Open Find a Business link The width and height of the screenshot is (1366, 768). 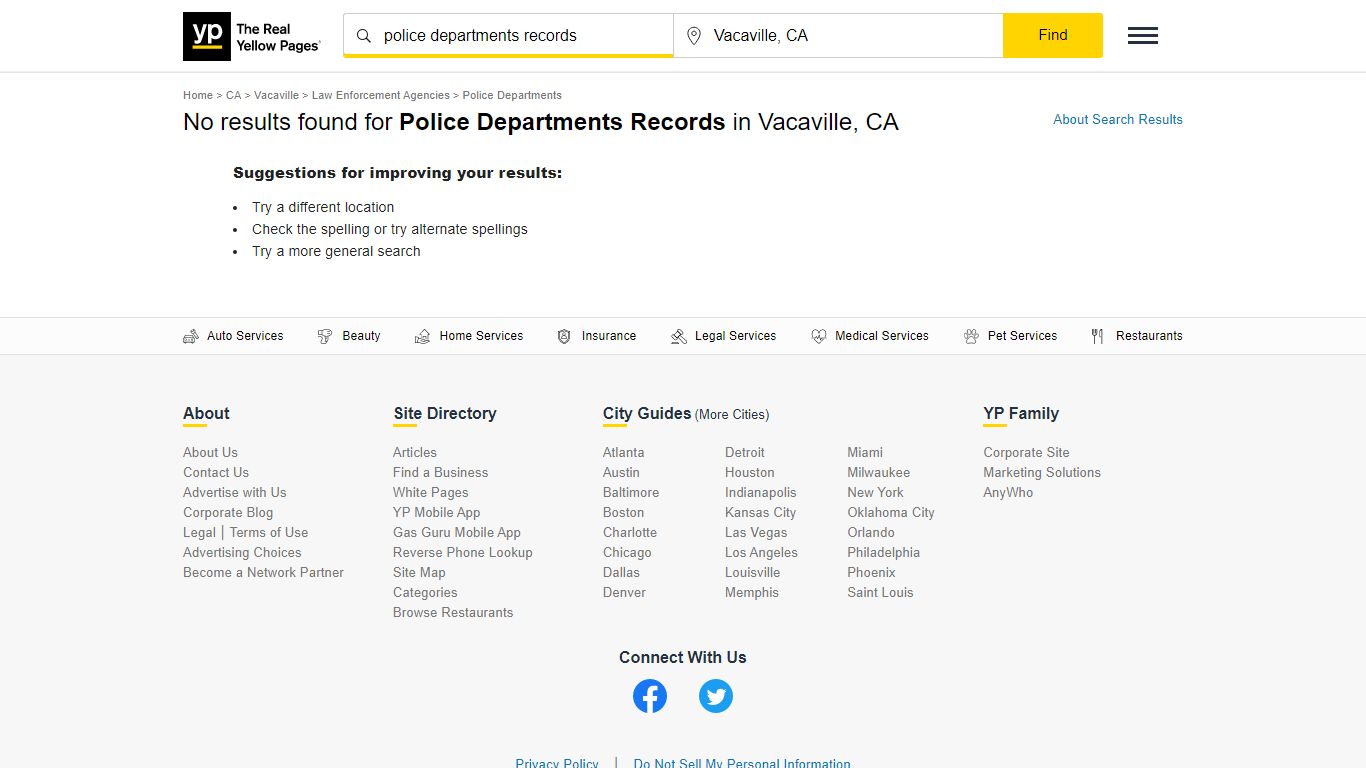pyautogui.click(x=441, y=472)
